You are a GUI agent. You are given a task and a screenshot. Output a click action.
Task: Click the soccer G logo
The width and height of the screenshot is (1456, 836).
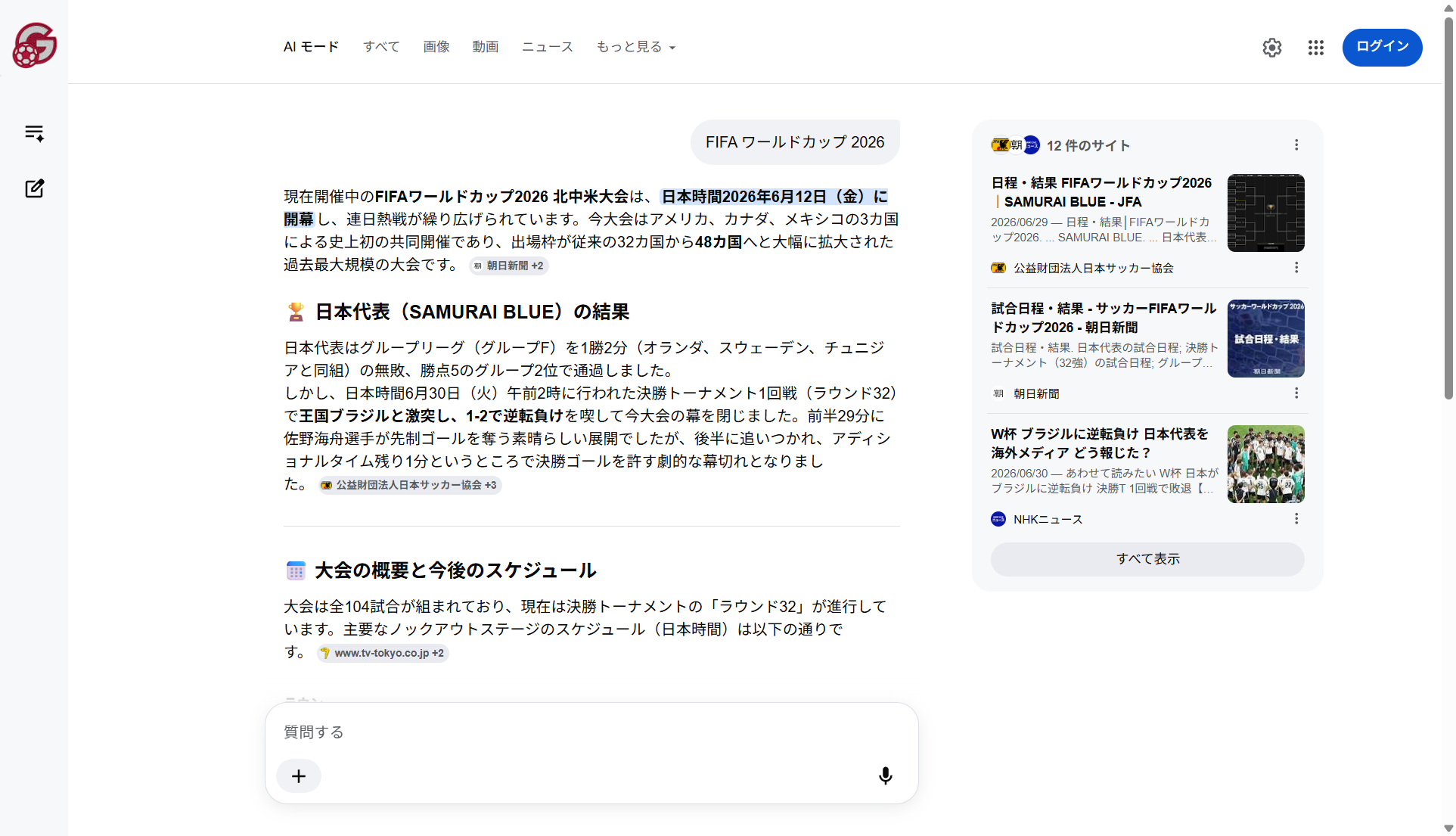pos(34,45)
